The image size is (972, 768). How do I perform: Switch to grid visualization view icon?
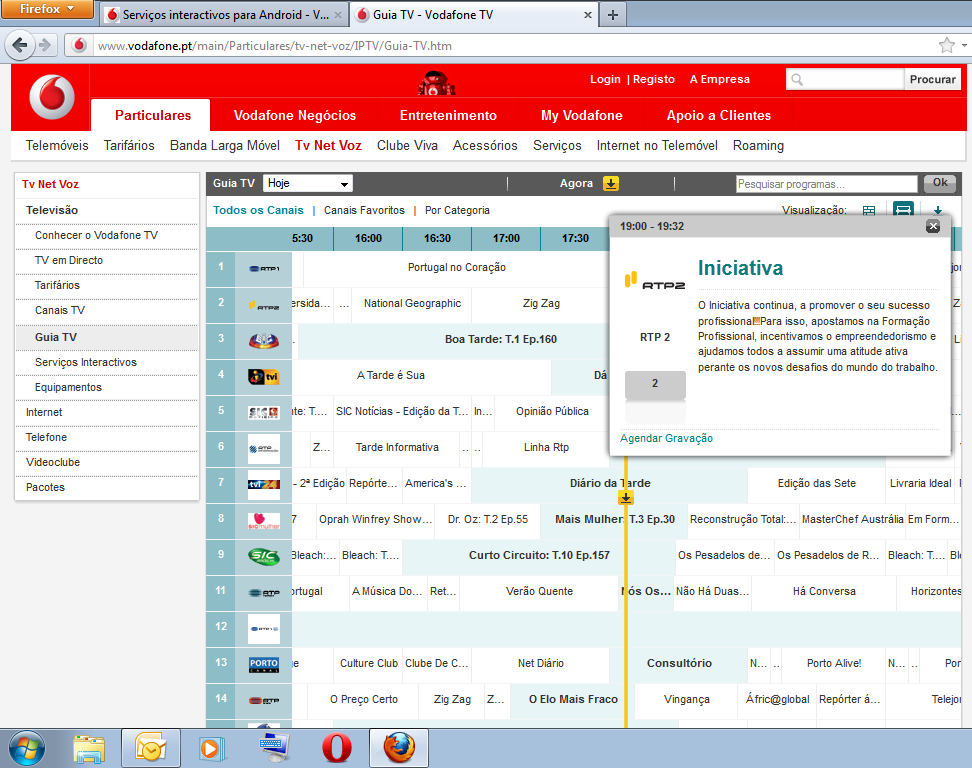[x=869, y=211]
